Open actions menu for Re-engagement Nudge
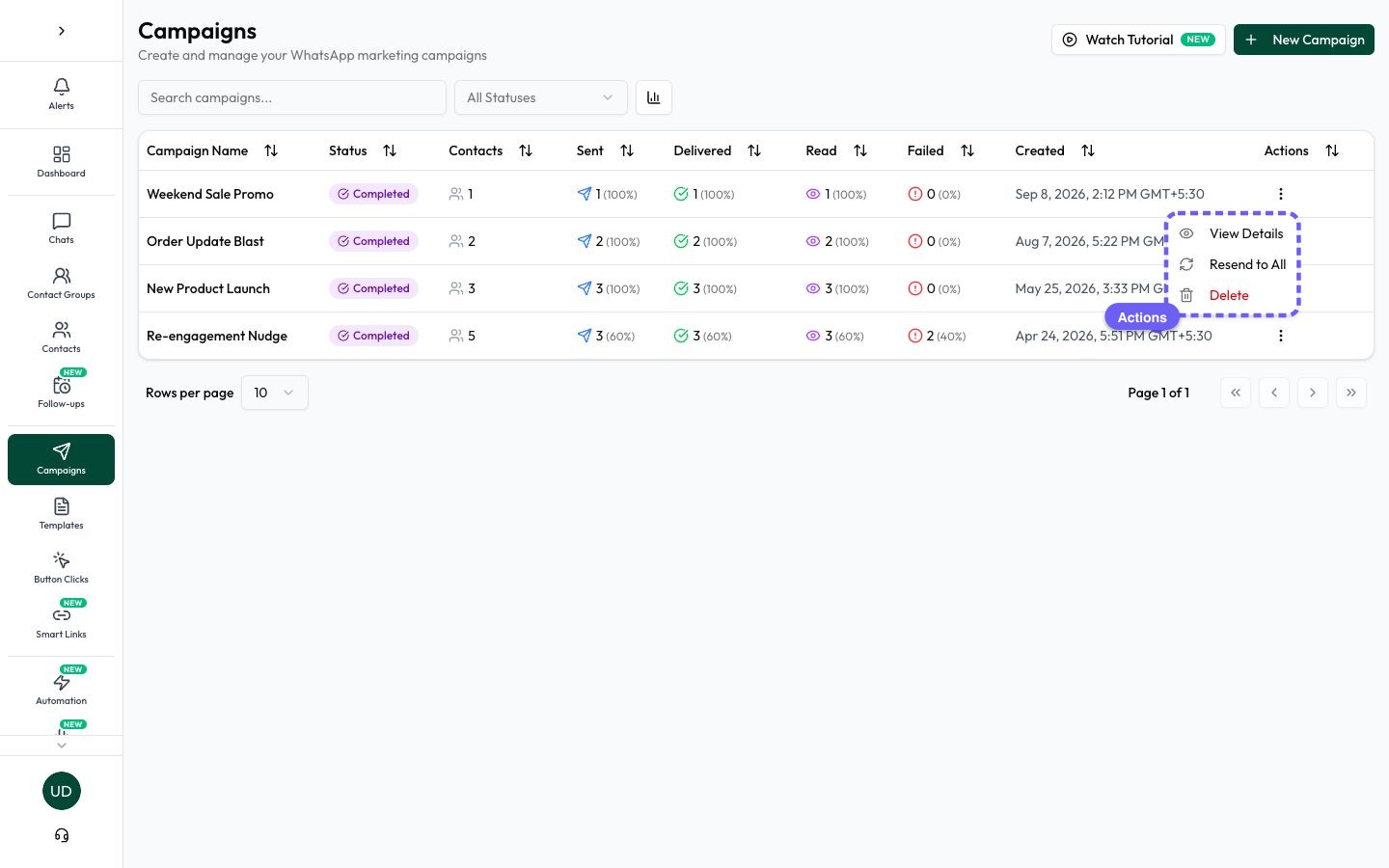 pyautogui.click(x=1281, y=336)
